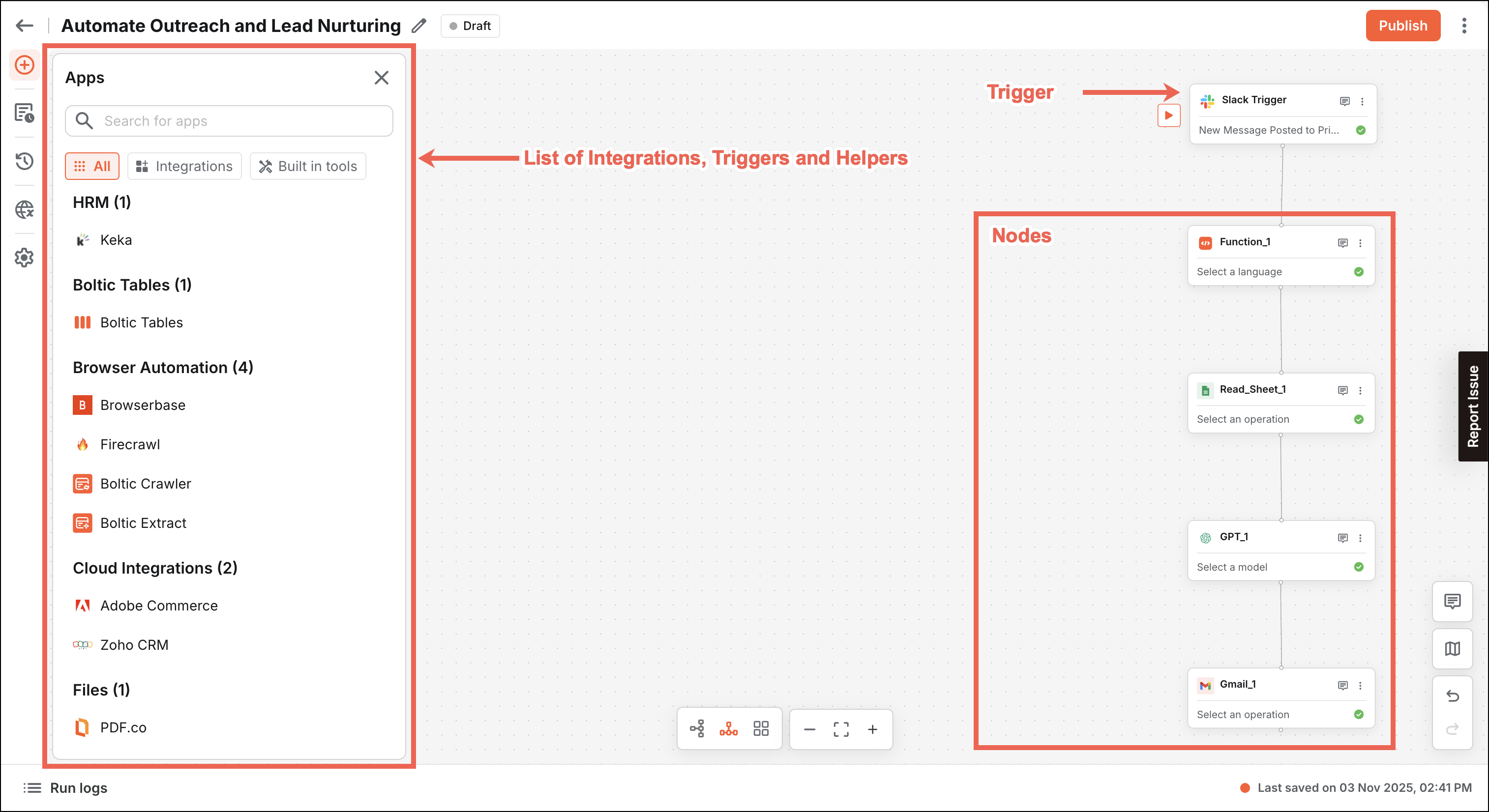The image size is (1489, 812).
Task: Click the undo arrow icon
Action: pyautogui.click(x=1452, y=696)
